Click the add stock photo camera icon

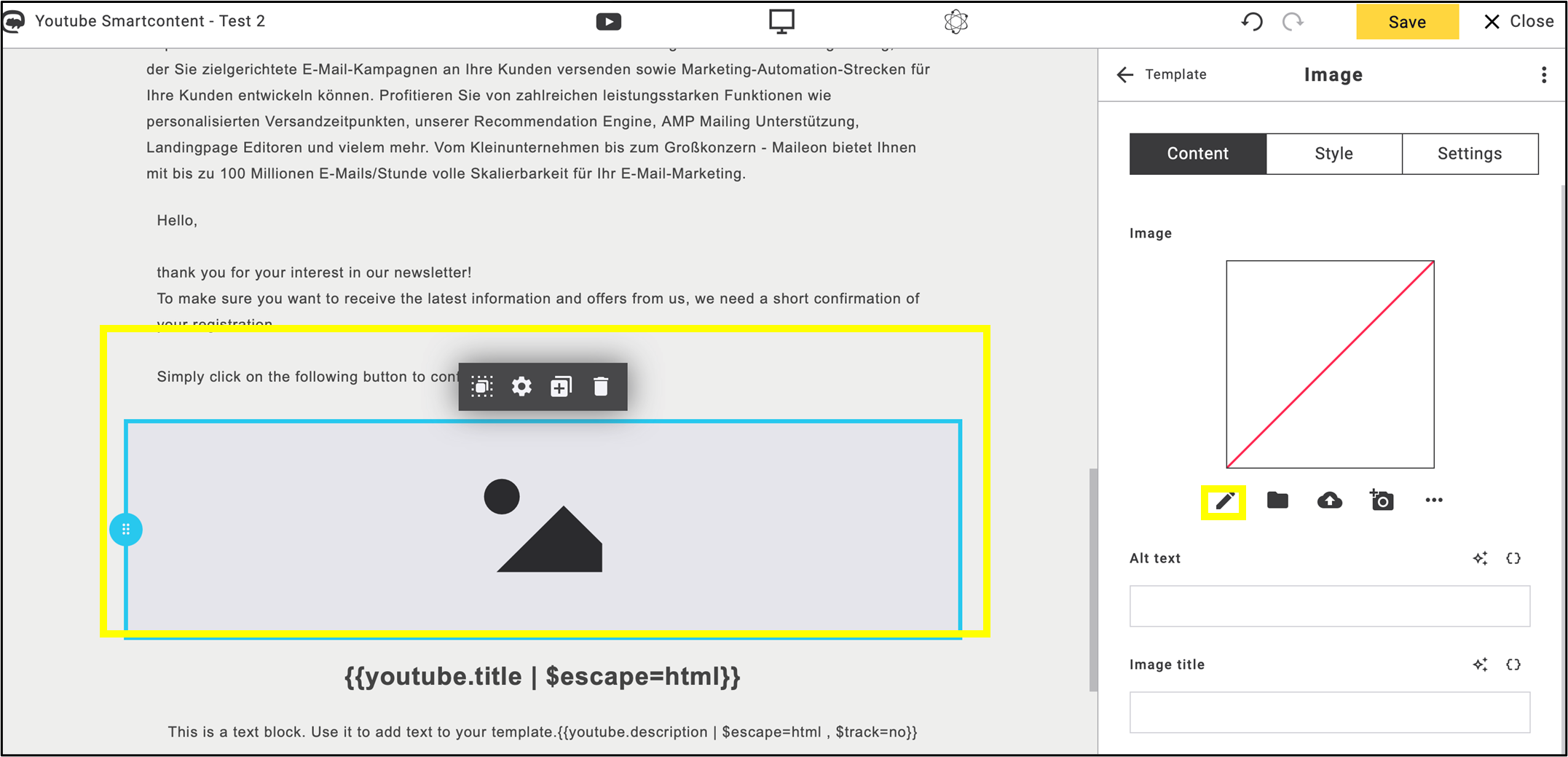1382,500
